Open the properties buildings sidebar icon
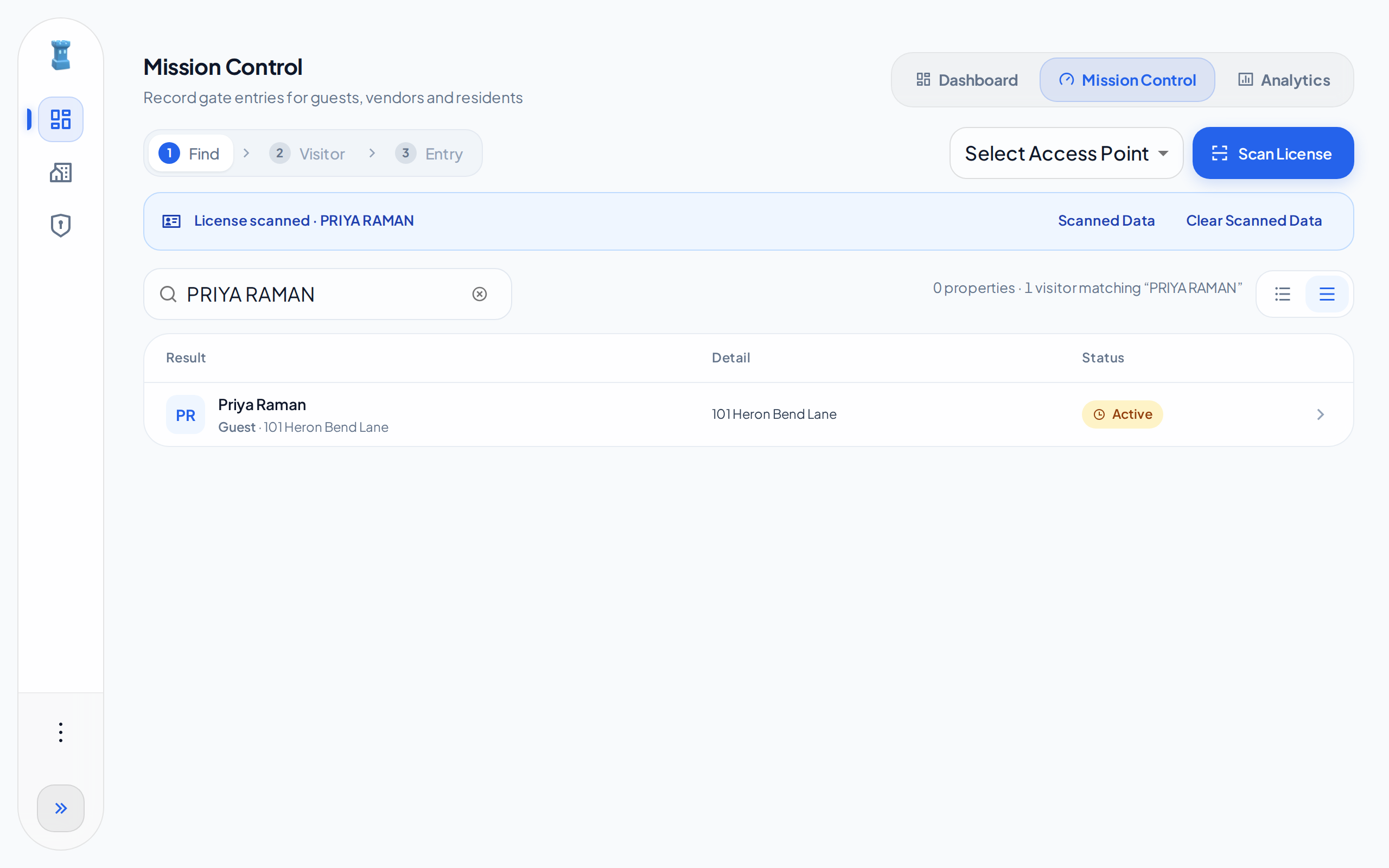Viewport: 1389px width, 868px height. (x=60, y=172)
